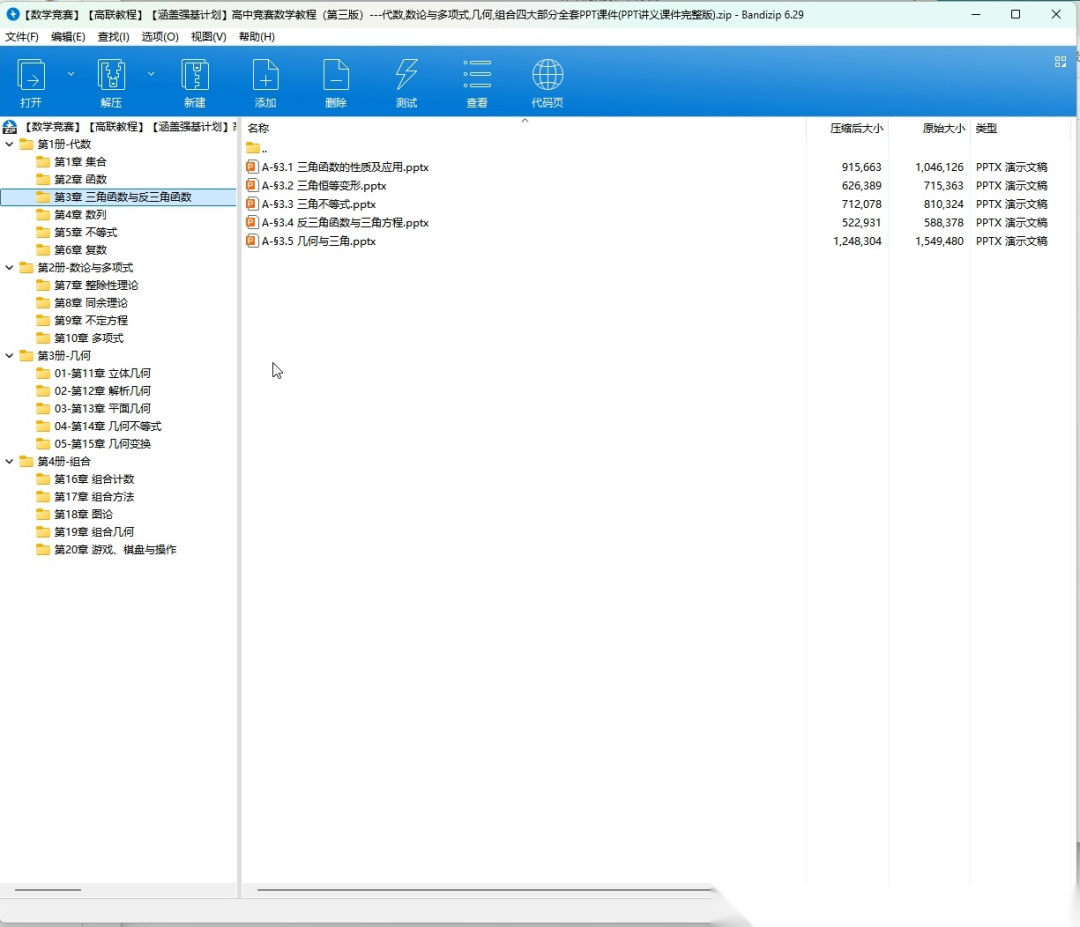Click the Code page (代码页) globe icon
The height and width of the screenshot is (927, 1080).
pos(547,75)
